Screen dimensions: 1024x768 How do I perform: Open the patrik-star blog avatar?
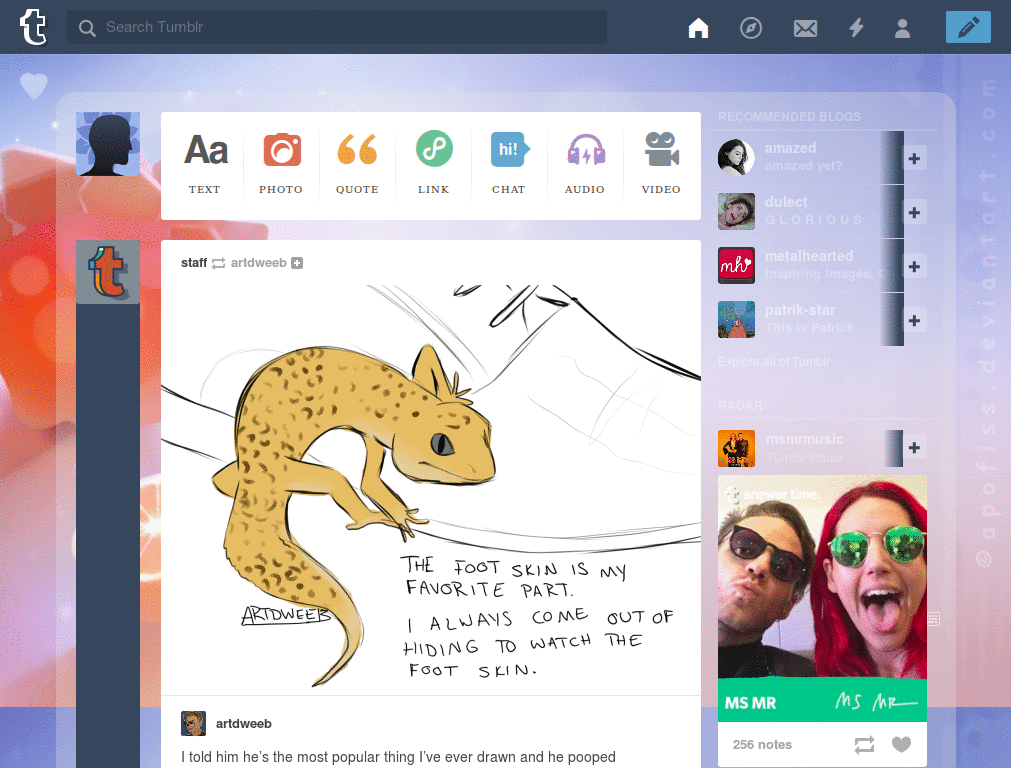pos(736,319)
